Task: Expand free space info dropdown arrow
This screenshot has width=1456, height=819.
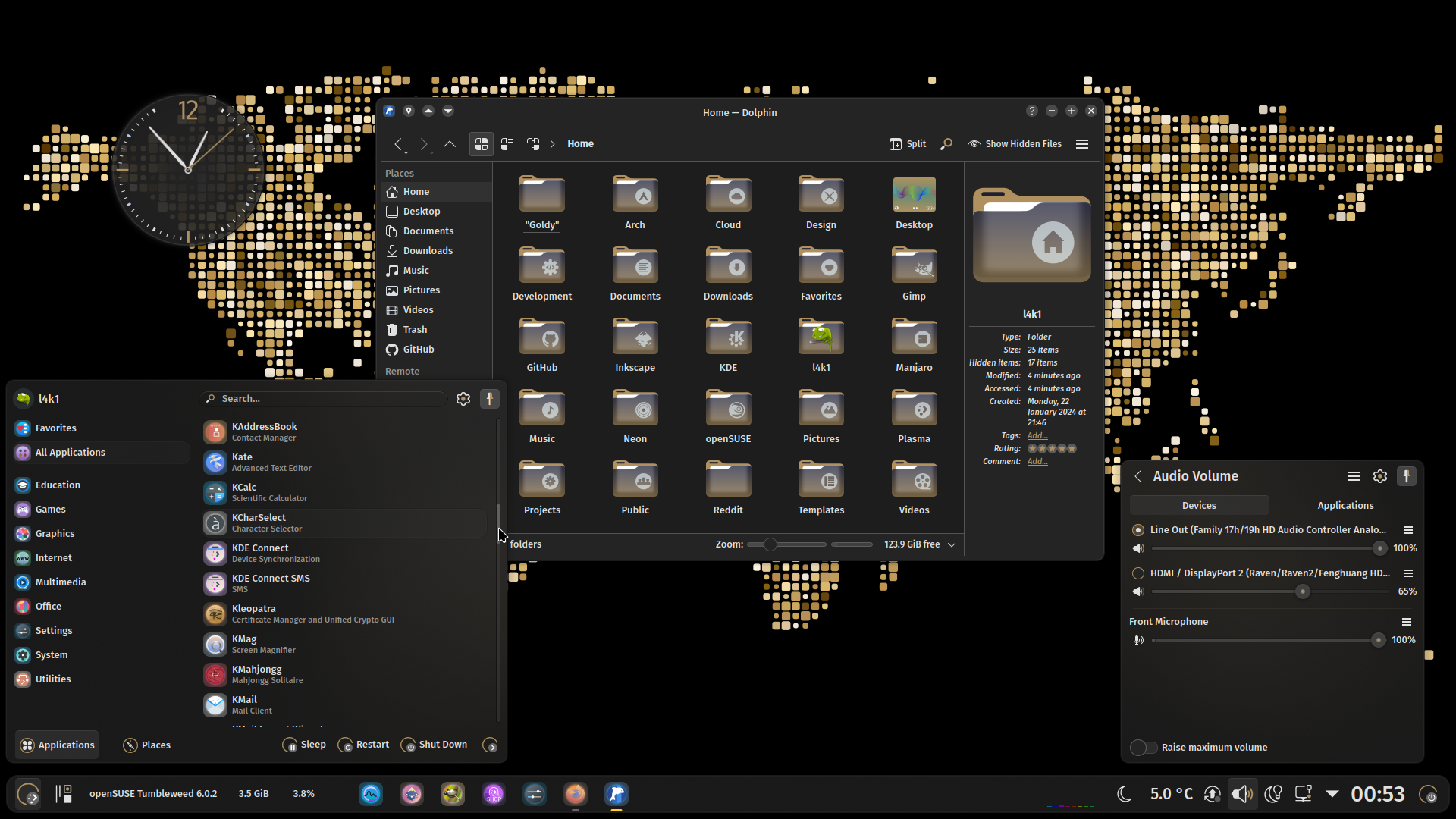Action: (x=952, y=544)
